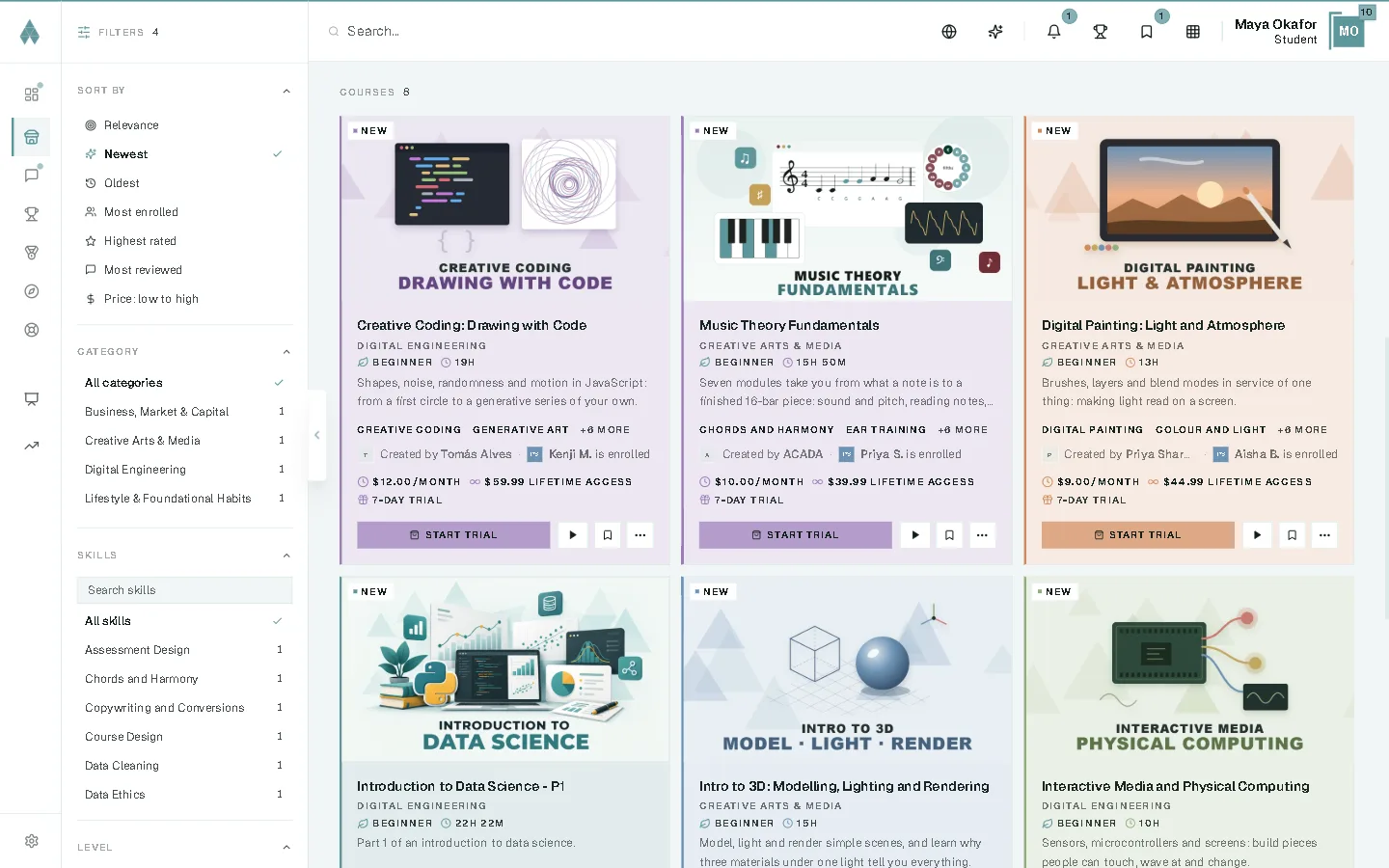Collapse the Level section
Image resolution: width=1389 pixels, height=868 pixels.
click(286, 848)
